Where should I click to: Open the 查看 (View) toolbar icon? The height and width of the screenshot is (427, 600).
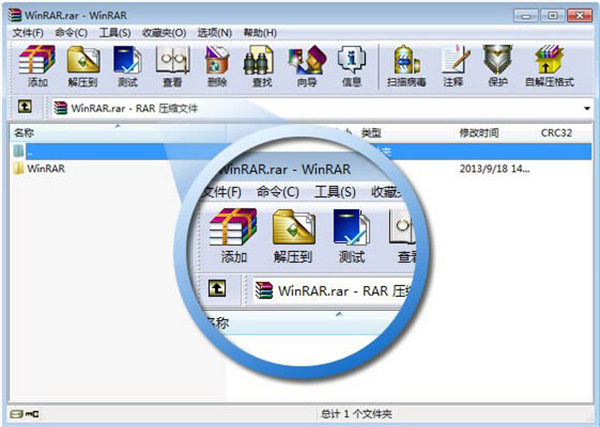coord(173,60)
